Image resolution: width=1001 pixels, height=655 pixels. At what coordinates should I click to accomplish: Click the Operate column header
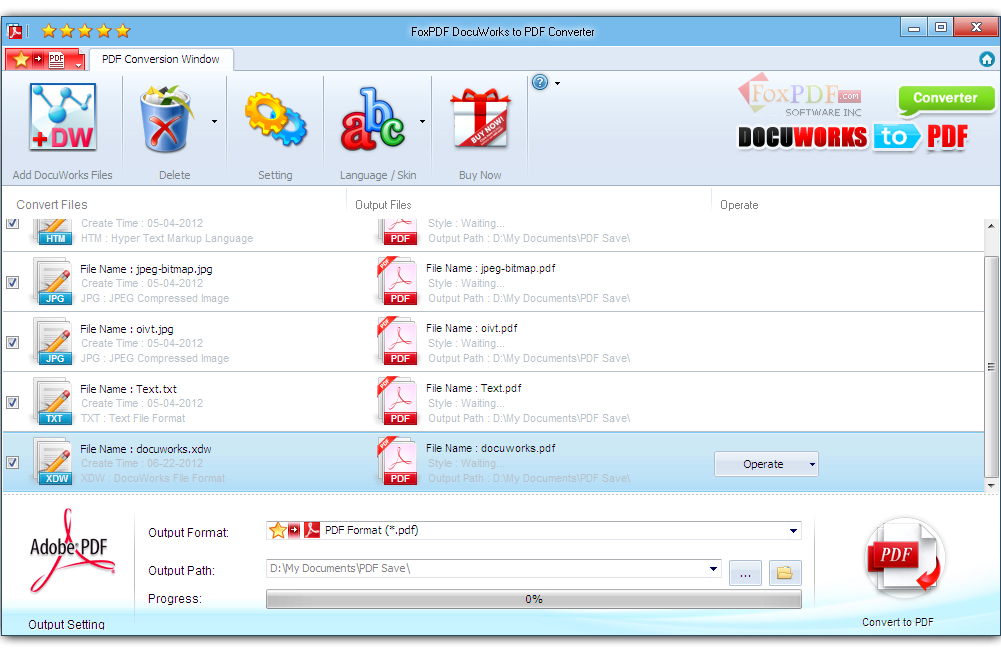coord(739,204)
